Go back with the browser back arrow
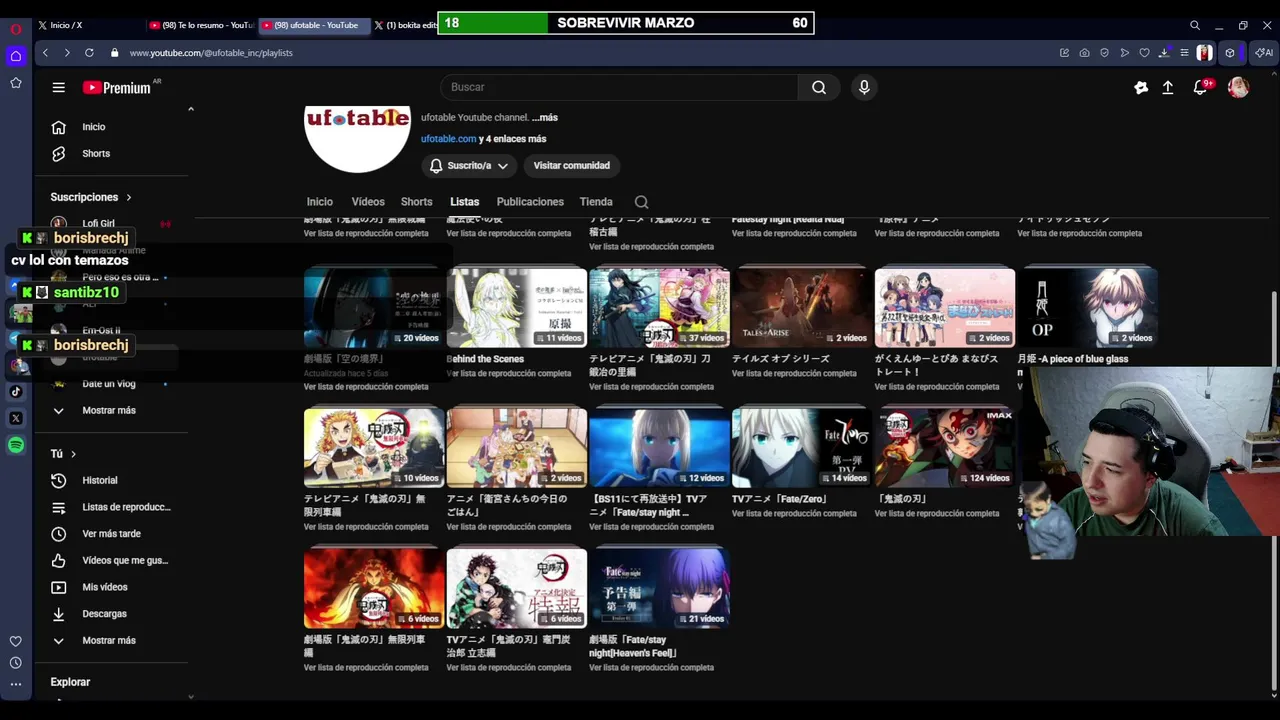This screenshot has width=1280, height=720. [46, 52]
